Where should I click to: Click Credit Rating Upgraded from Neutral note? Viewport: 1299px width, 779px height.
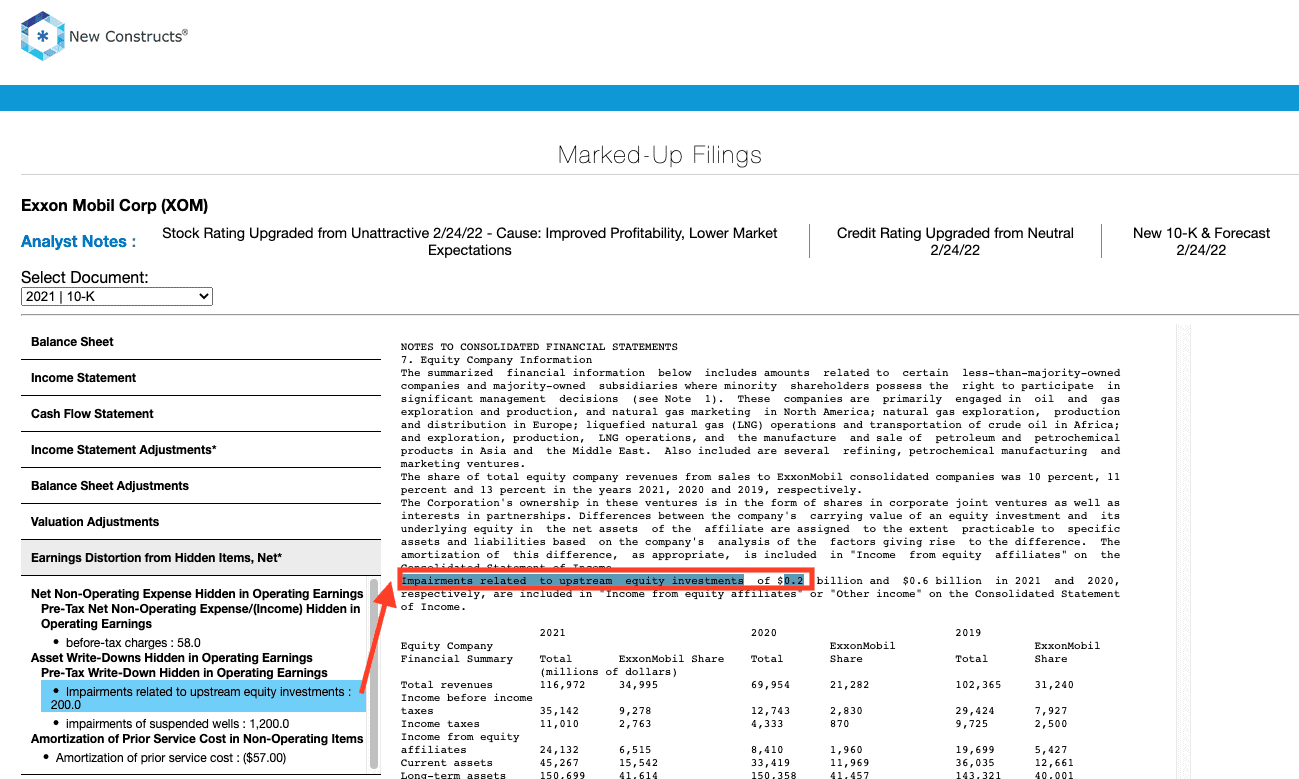click(x=955, y=241)
